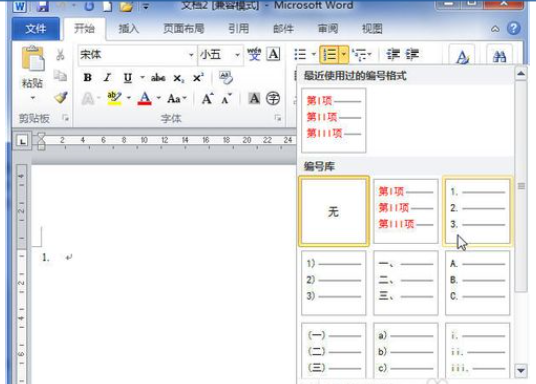Screen dimensions: 536x384
Task: Click the Grow Font icon
Action: pyautogui.click(x=207, y=99)
